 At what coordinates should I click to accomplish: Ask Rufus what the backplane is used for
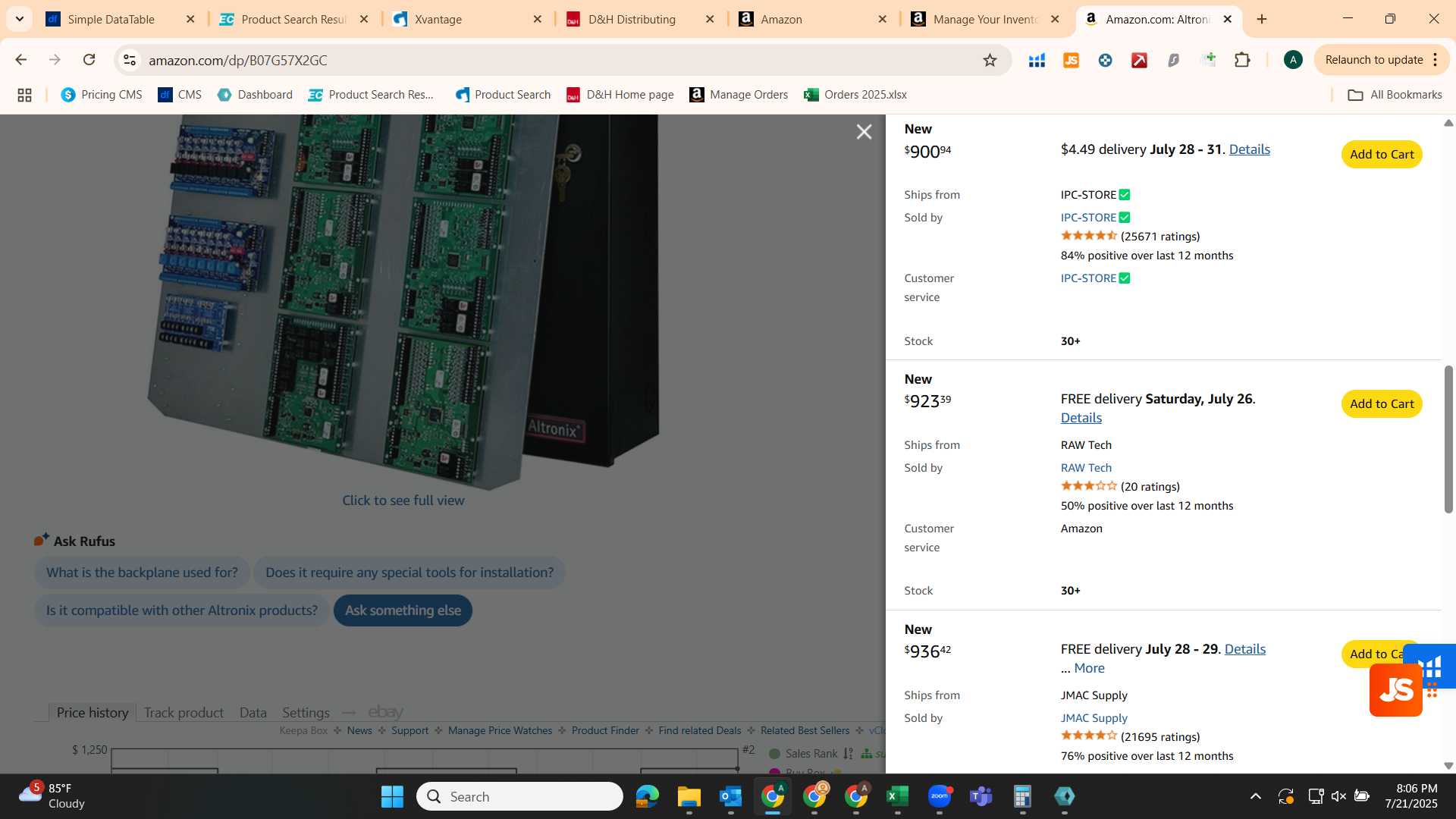click(x=142, y=573)
